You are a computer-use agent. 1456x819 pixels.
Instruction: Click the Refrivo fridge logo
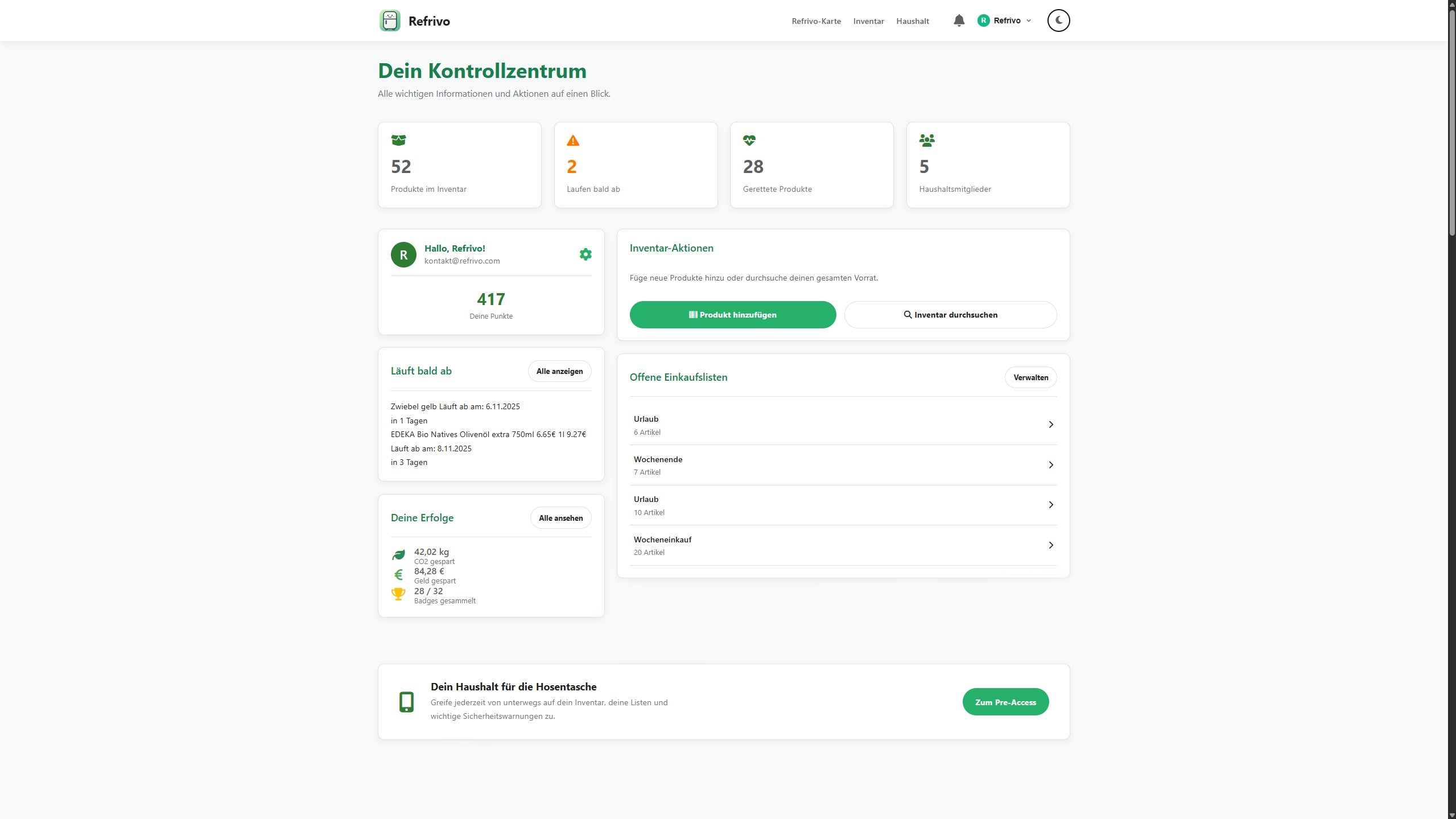[x=389, y=20]
